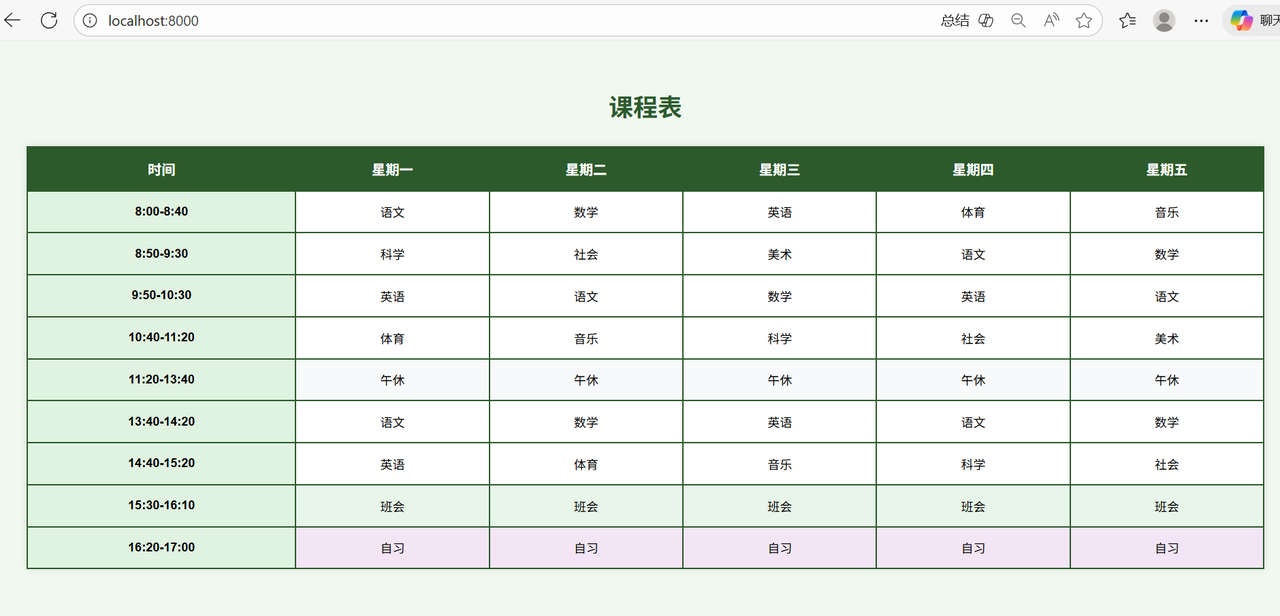Viewport: 1280px width, 616px height.
Task: Open the Settings and more (…) menu
Action: [1200, 20]
